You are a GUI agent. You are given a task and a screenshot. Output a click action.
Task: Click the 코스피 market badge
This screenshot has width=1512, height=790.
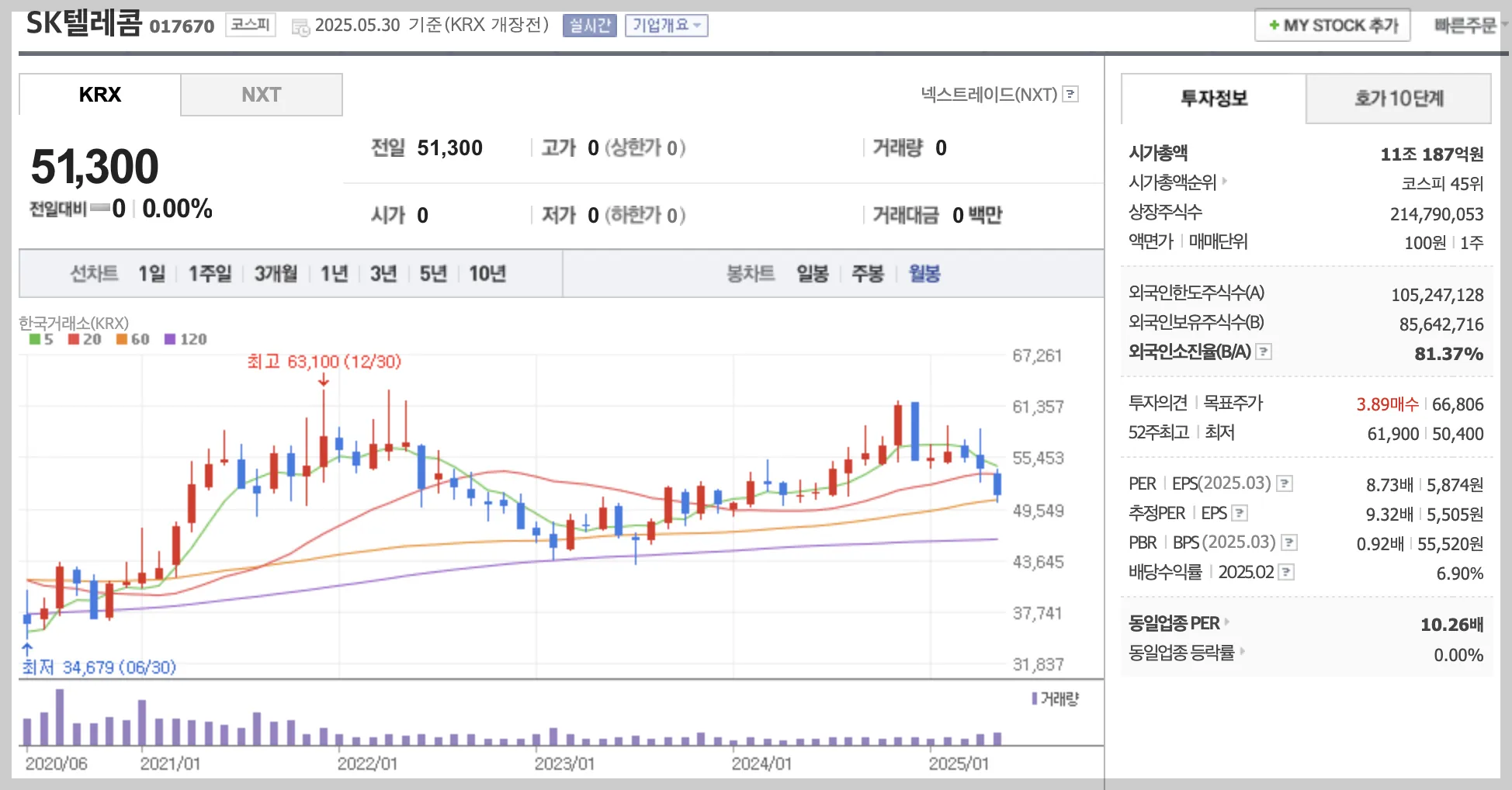tap(251, 25)
